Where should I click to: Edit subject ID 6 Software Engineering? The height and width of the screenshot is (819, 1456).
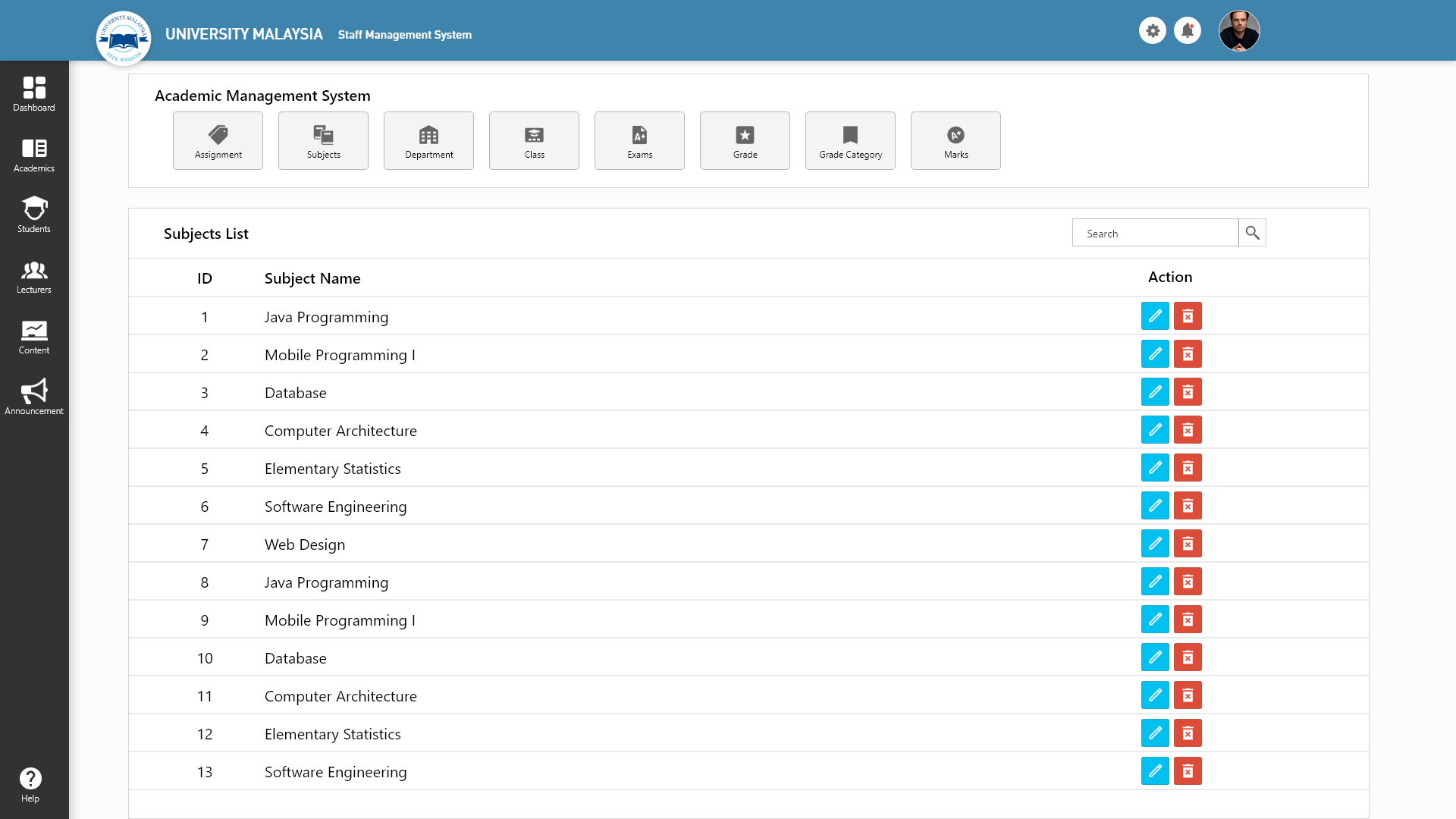click(x=1155, y=506)
